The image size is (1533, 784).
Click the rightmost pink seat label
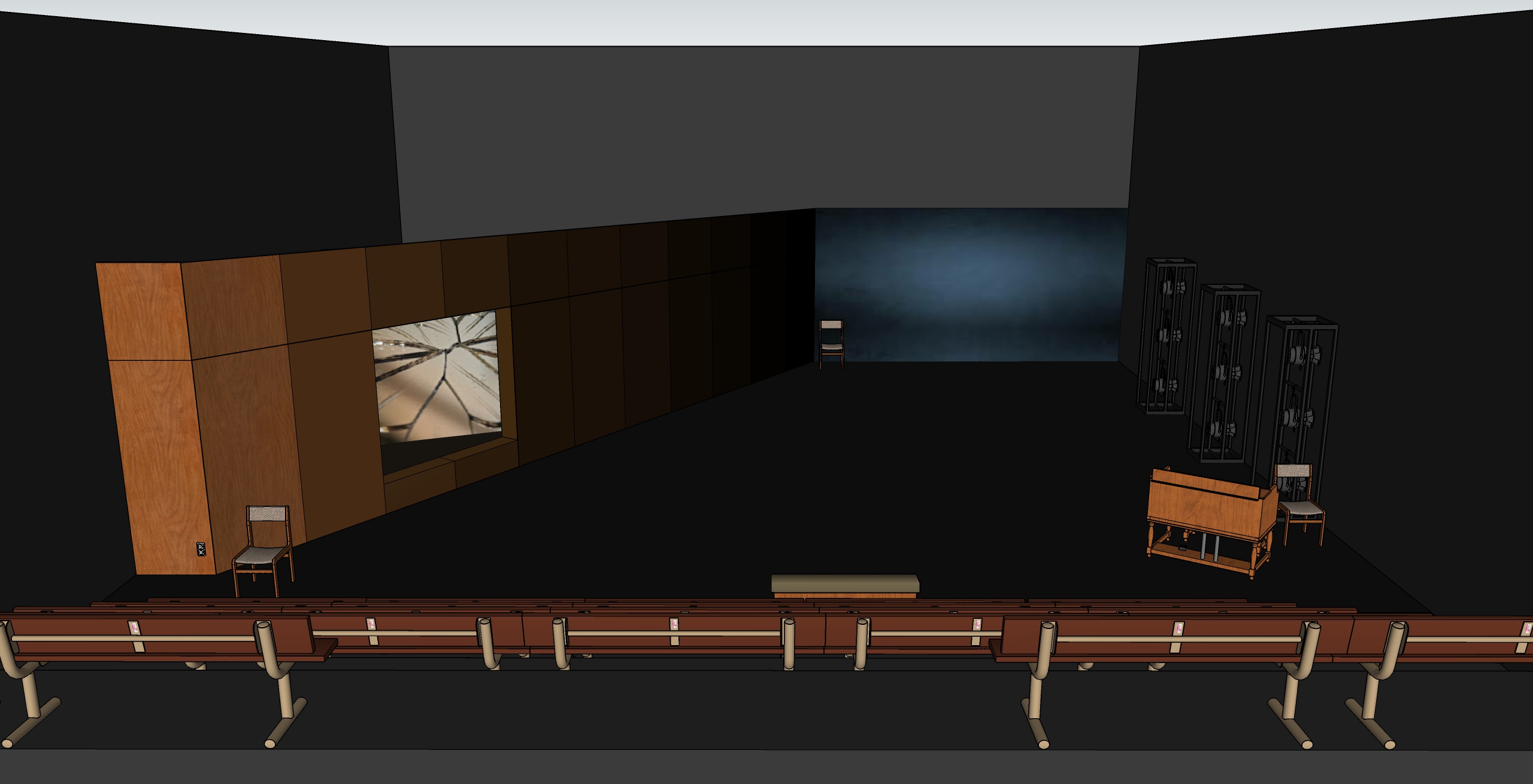(1526, 629)
